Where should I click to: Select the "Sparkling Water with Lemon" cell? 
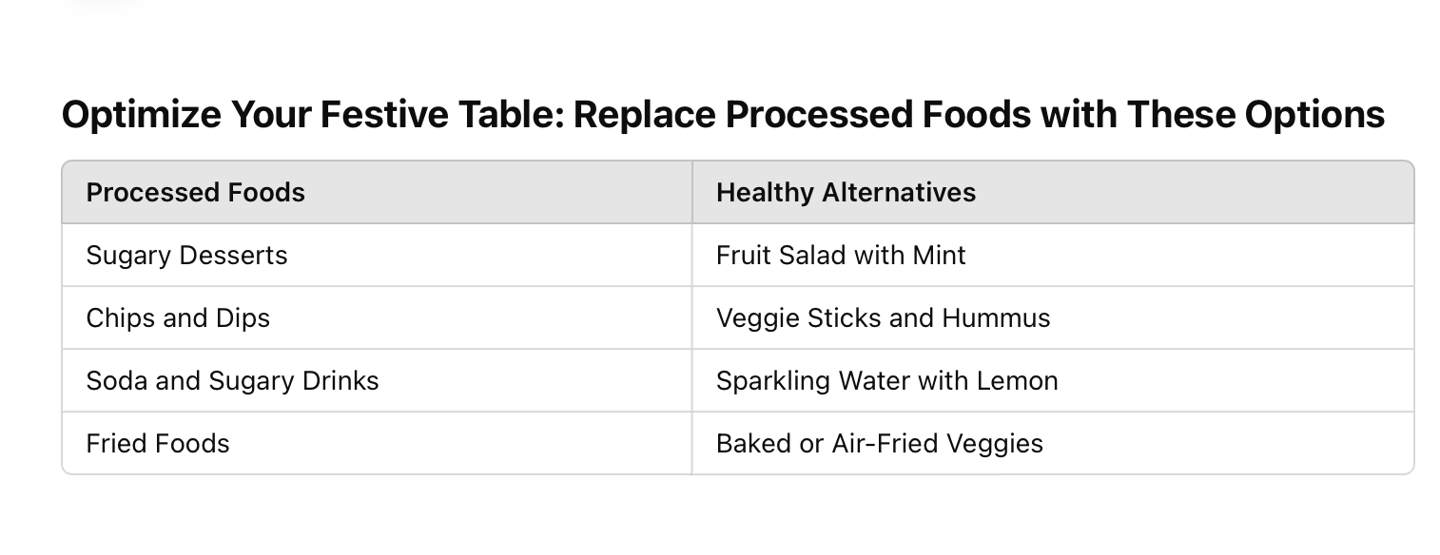point(887,381)
